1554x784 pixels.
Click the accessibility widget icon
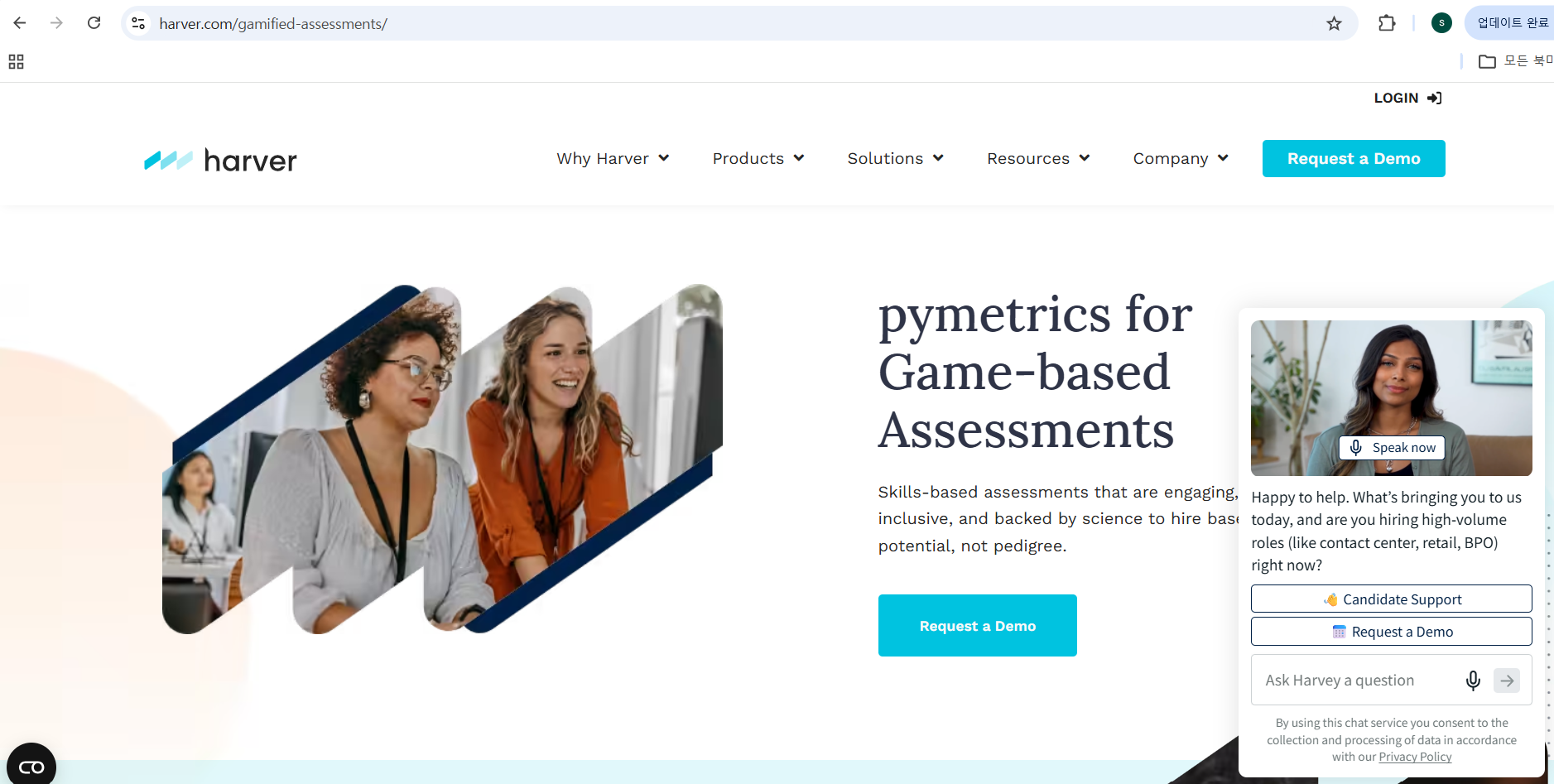pos(31,767)
